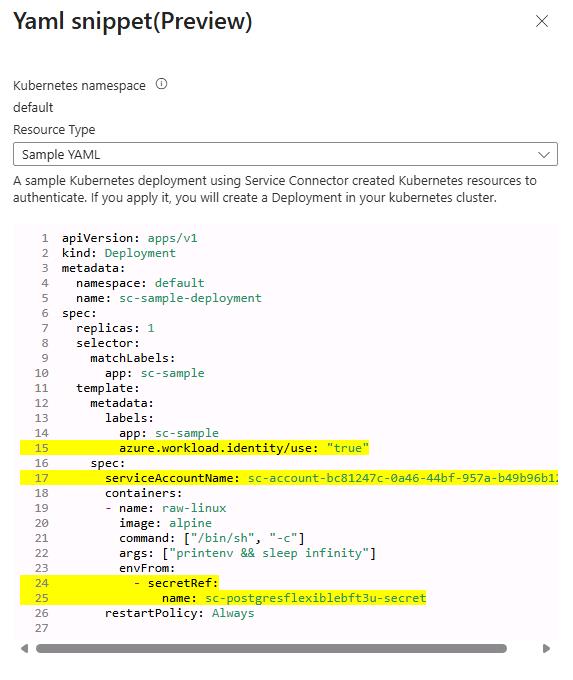Click the 'kind: Deployment' line
The height and width of the screenshot is (680, 573).
pos(119,253)
